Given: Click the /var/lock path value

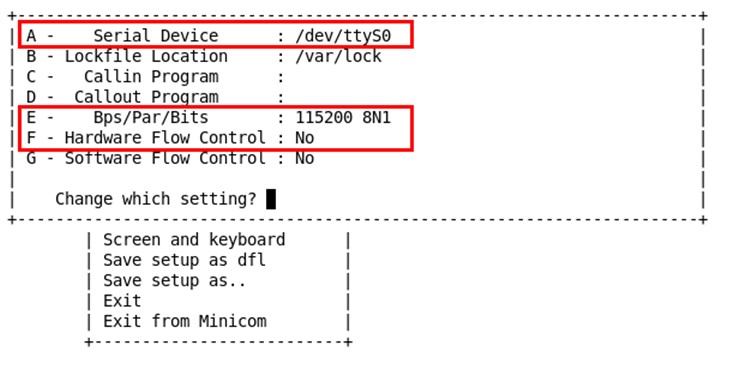Looking at the screenshot, I should (338, 56).
